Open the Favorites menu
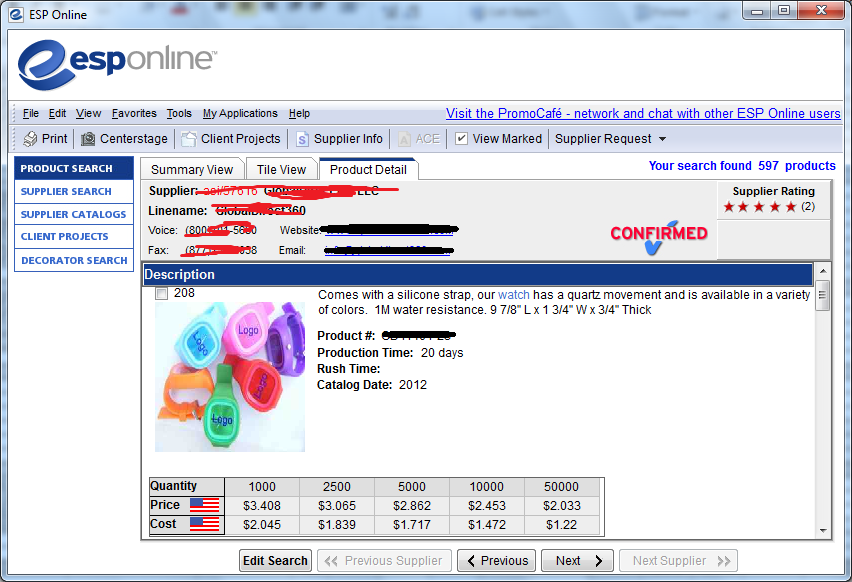This screenshot has width=852, height=582. coord(134,113)
